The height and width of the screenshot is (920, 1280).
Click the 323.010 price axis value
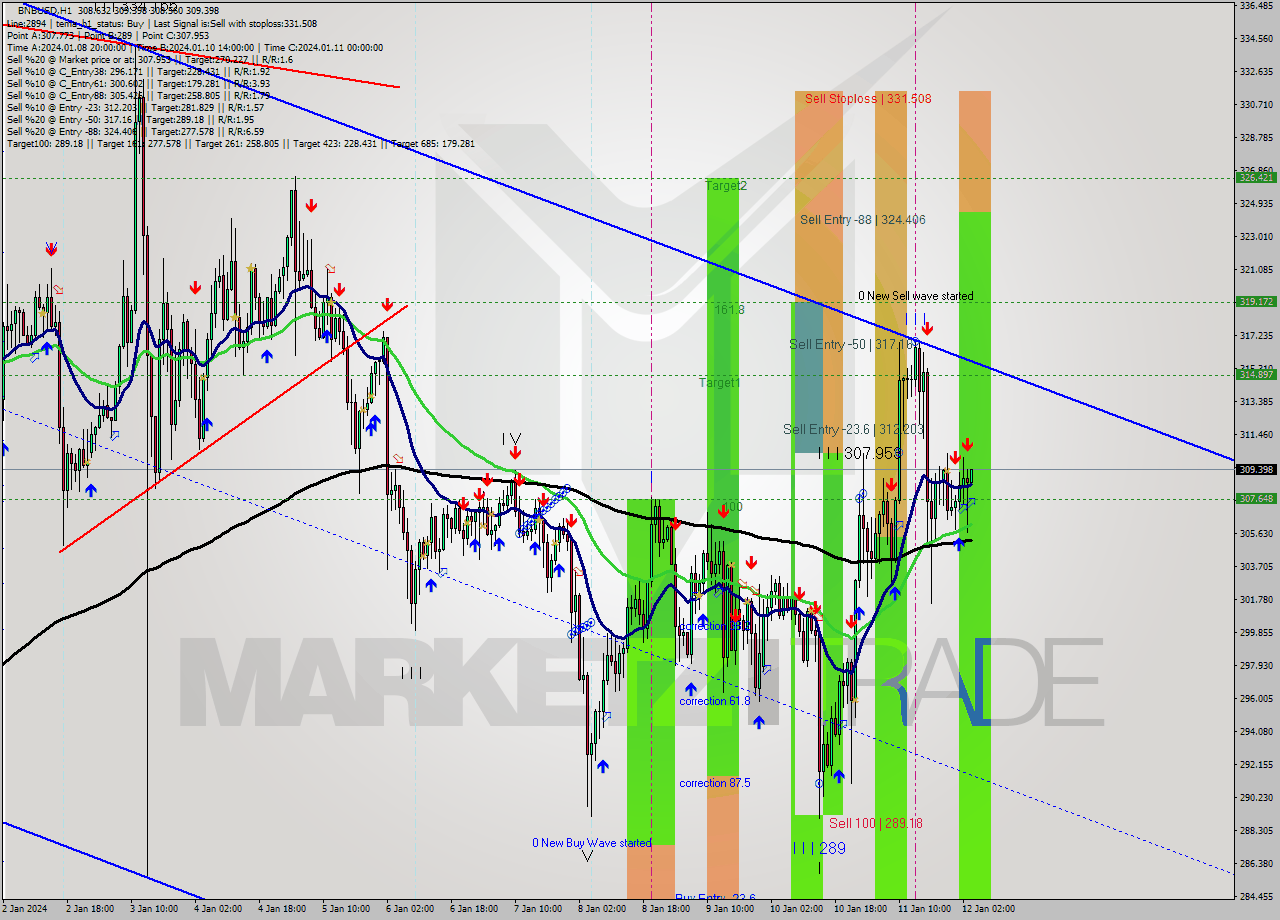click(1256, 236)
